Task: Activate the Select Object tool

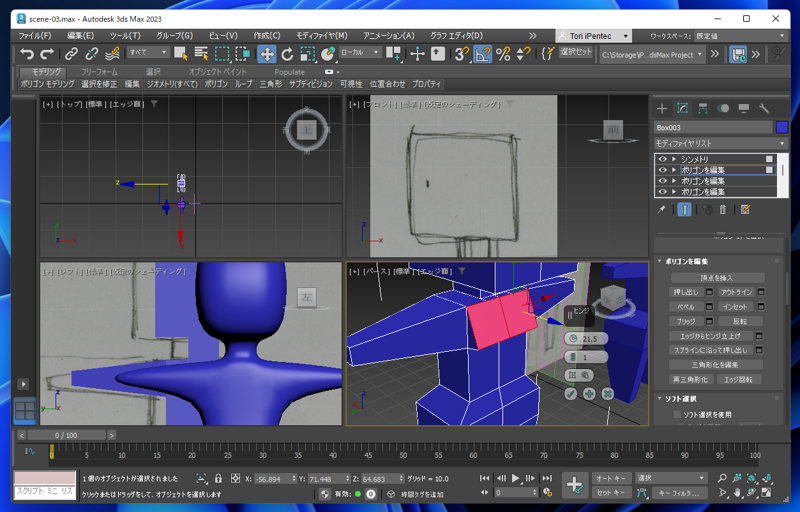Action: (x=181, y=54)
